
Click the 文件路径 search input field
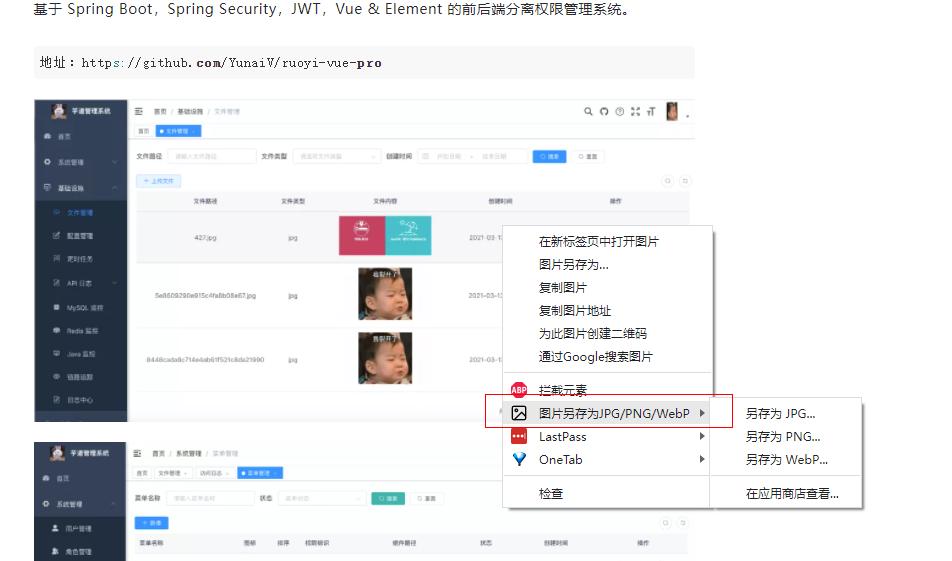pos(212,157)
